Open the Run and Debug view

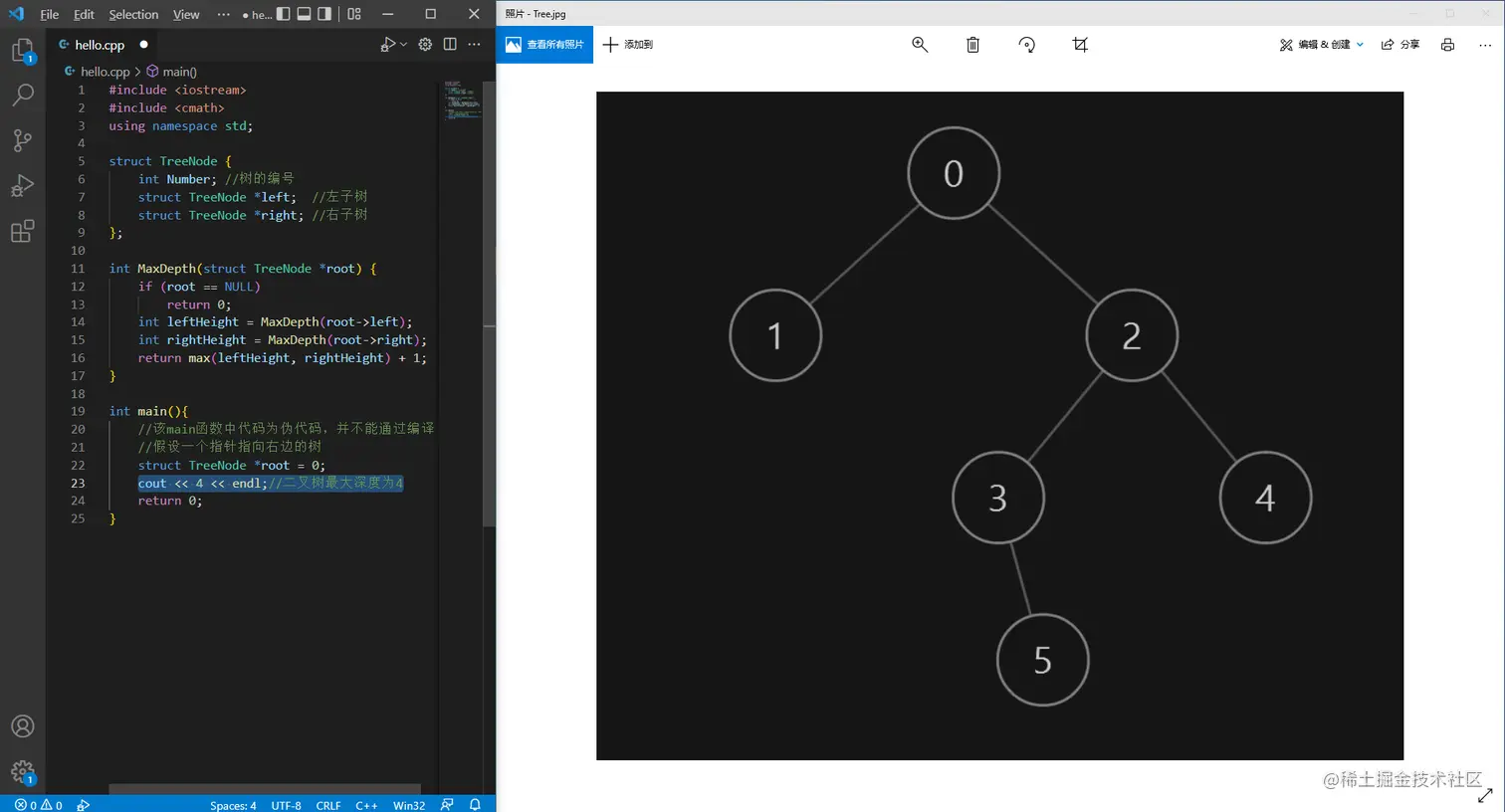point(22,186)
